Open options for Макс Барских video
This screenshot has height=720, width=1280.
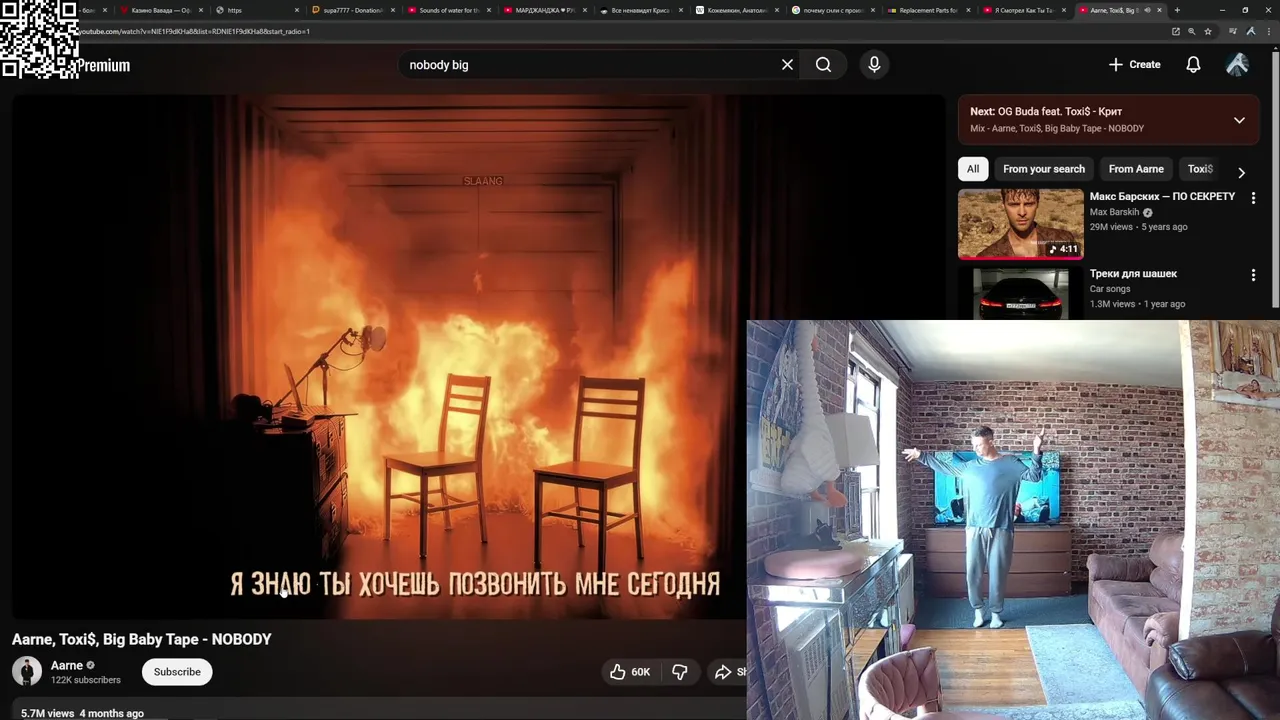point(1253,198)
